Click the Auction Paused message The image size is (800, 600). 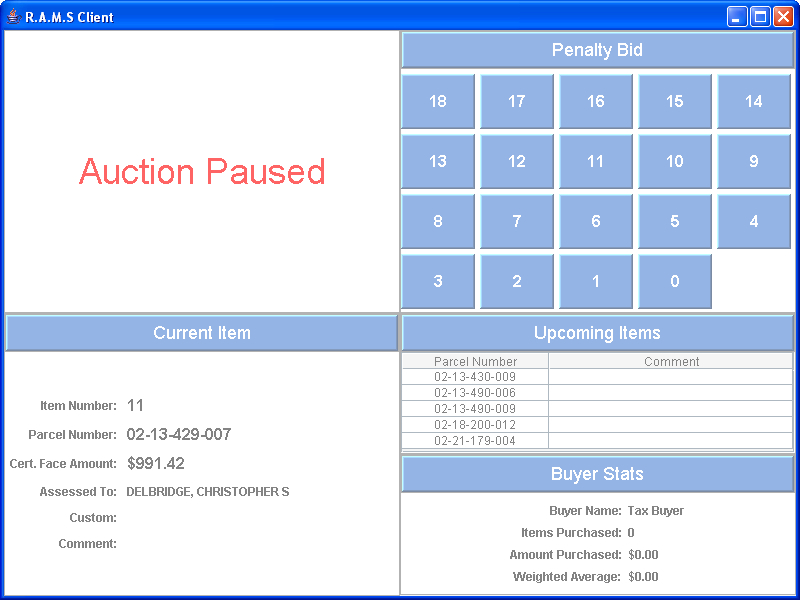click(202, 171)
